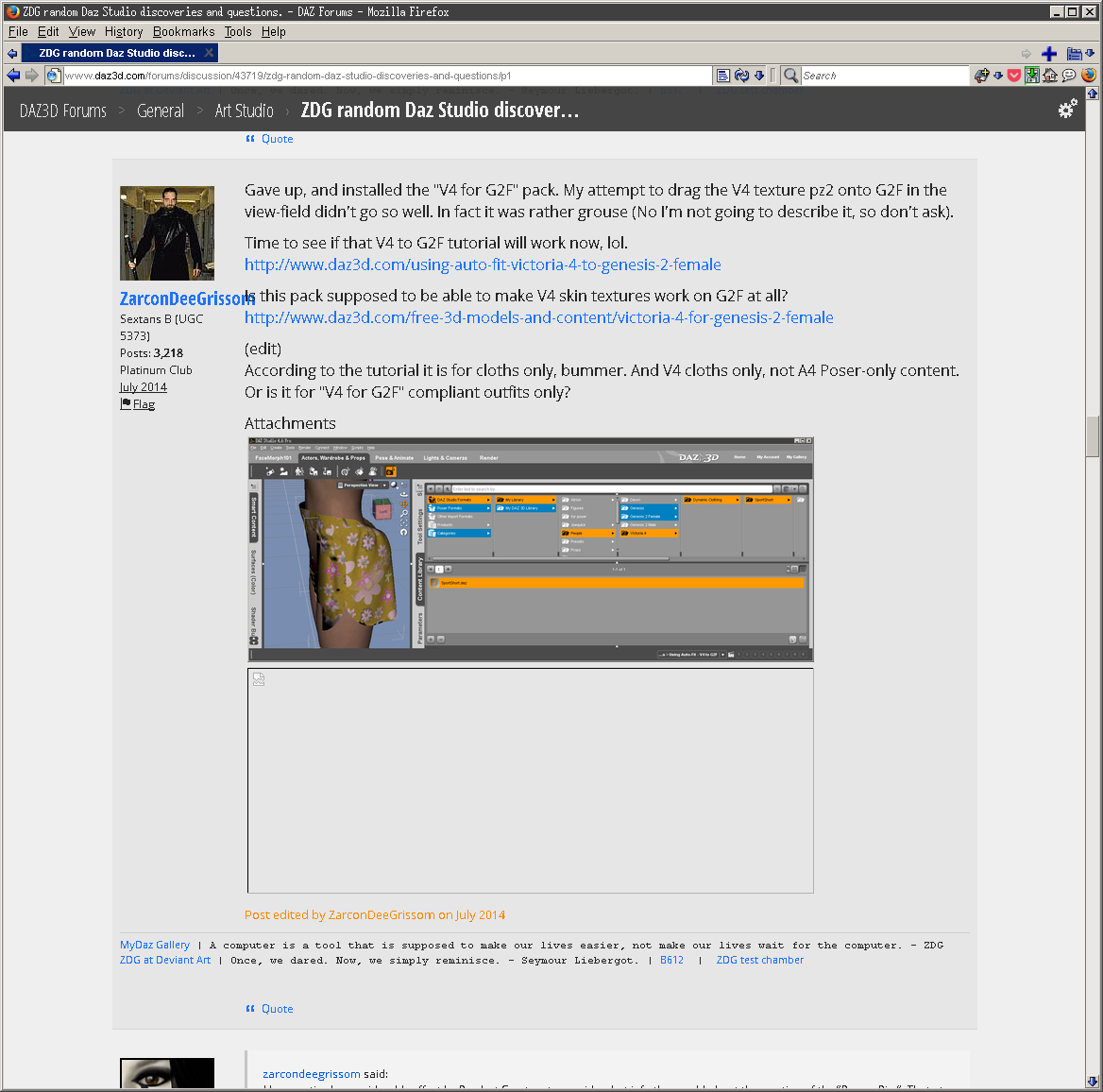The image size is (1103, 1092).
Task: Open the Help menu
Action: (274, 32)
